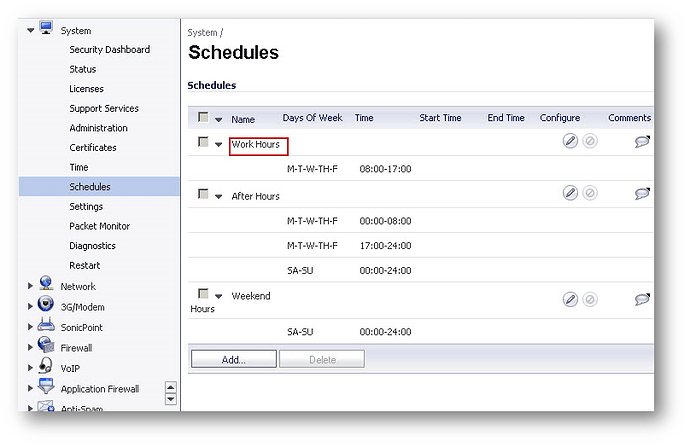Click the SonicPoint icon in sidebar
Viewport: 690px width, 447px height.
coord(46,327)
